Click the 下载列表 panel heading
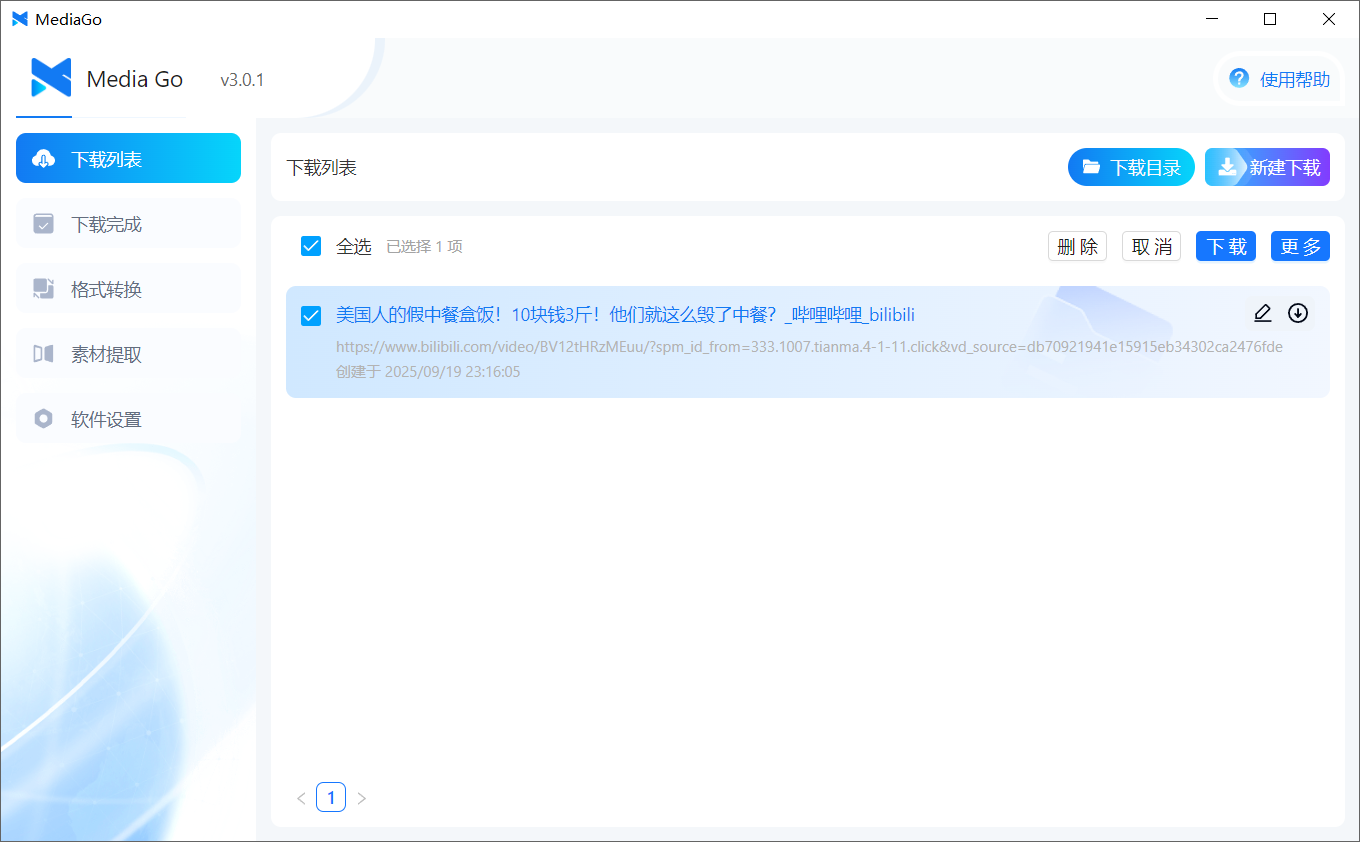The width and height of the screenshot is (1360, 842). (x=322, y=168)
